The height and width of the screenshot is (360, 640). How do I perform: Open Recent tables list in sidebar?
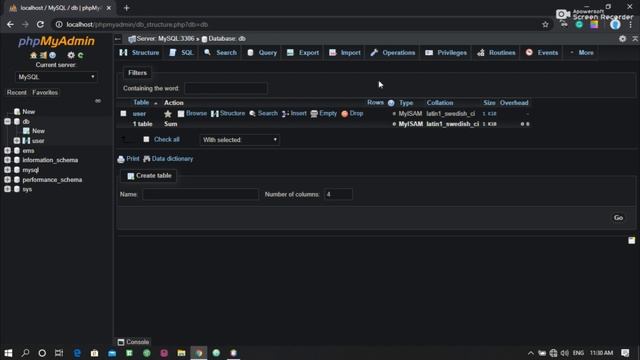point(17,93)
